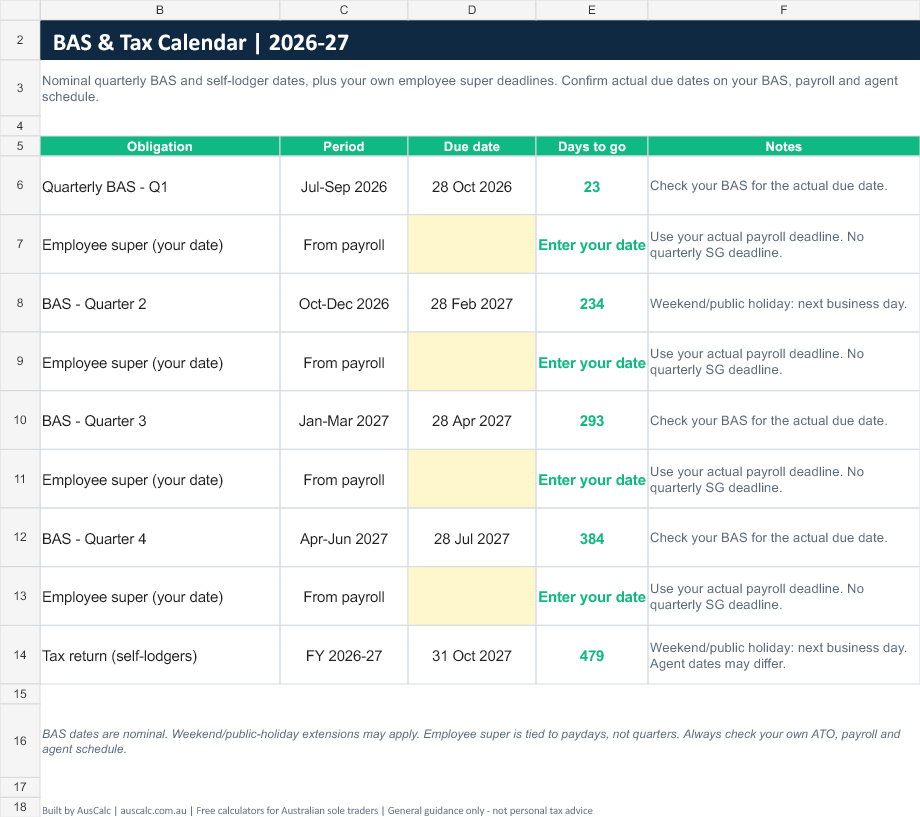Select 'Employee super (your date)' in row 7
920x817 pixels.
[x=160, y=244]
